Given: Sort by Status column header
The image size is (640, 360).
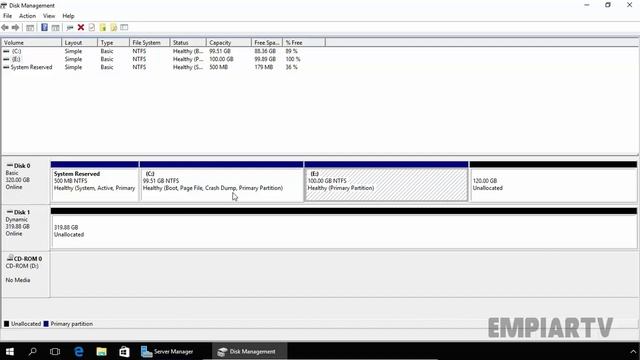Looking at the screenshot, I should [188, 42].
